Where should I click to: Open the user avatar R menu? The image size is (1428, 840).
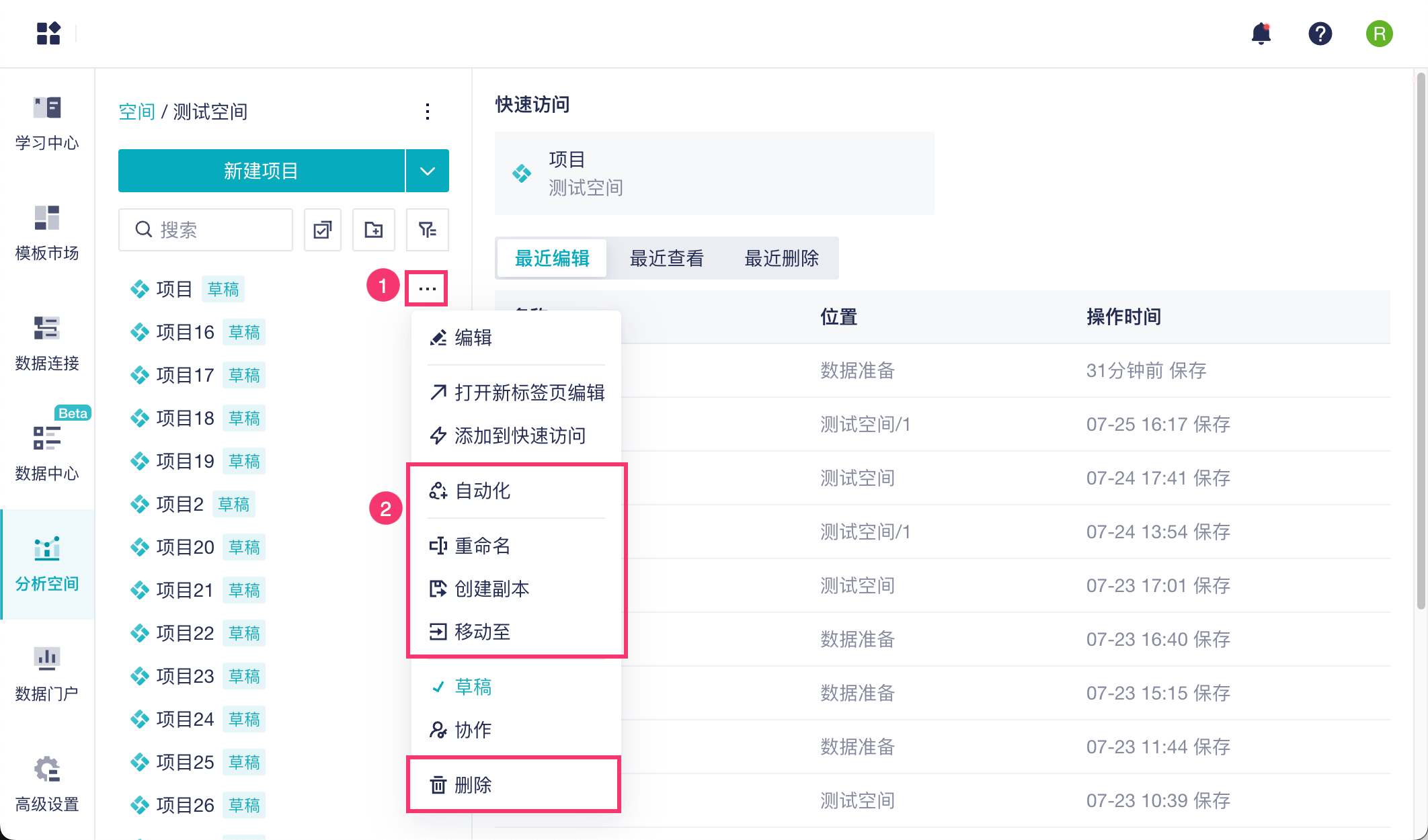click(1379, 34)
